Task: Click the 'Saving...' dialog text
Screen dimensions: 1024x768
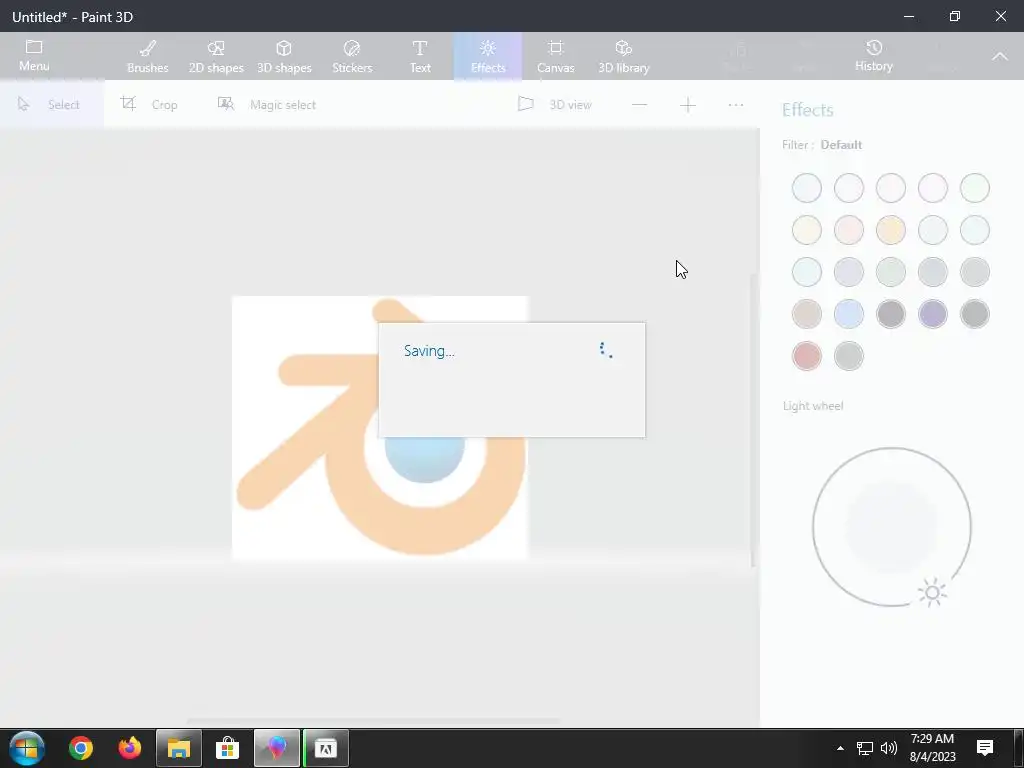Action: click(x=429, y=351)
